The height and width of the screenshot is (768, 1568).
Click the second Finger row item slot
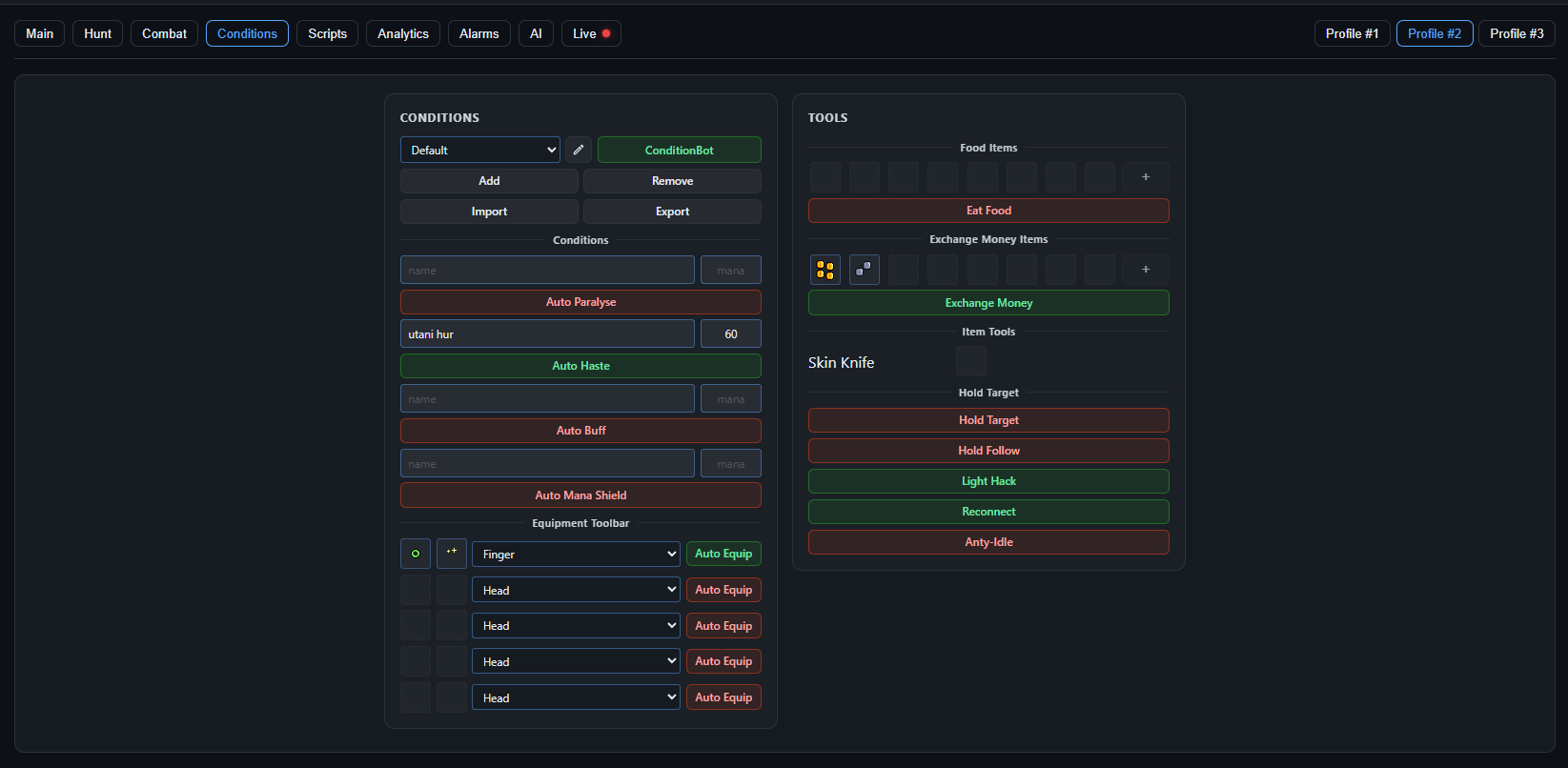pyautogui.click(x=452, y=554)
